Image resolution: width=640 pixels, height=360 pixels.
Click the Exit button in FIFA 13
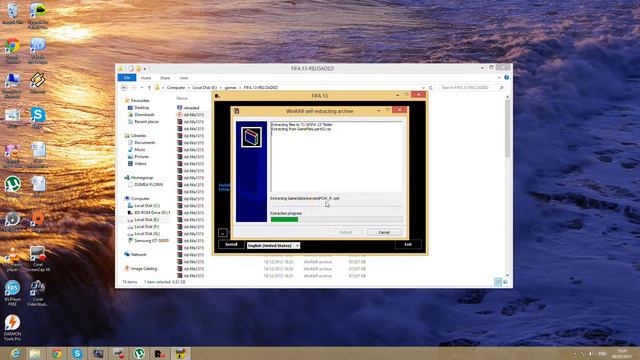click(408, 244)
